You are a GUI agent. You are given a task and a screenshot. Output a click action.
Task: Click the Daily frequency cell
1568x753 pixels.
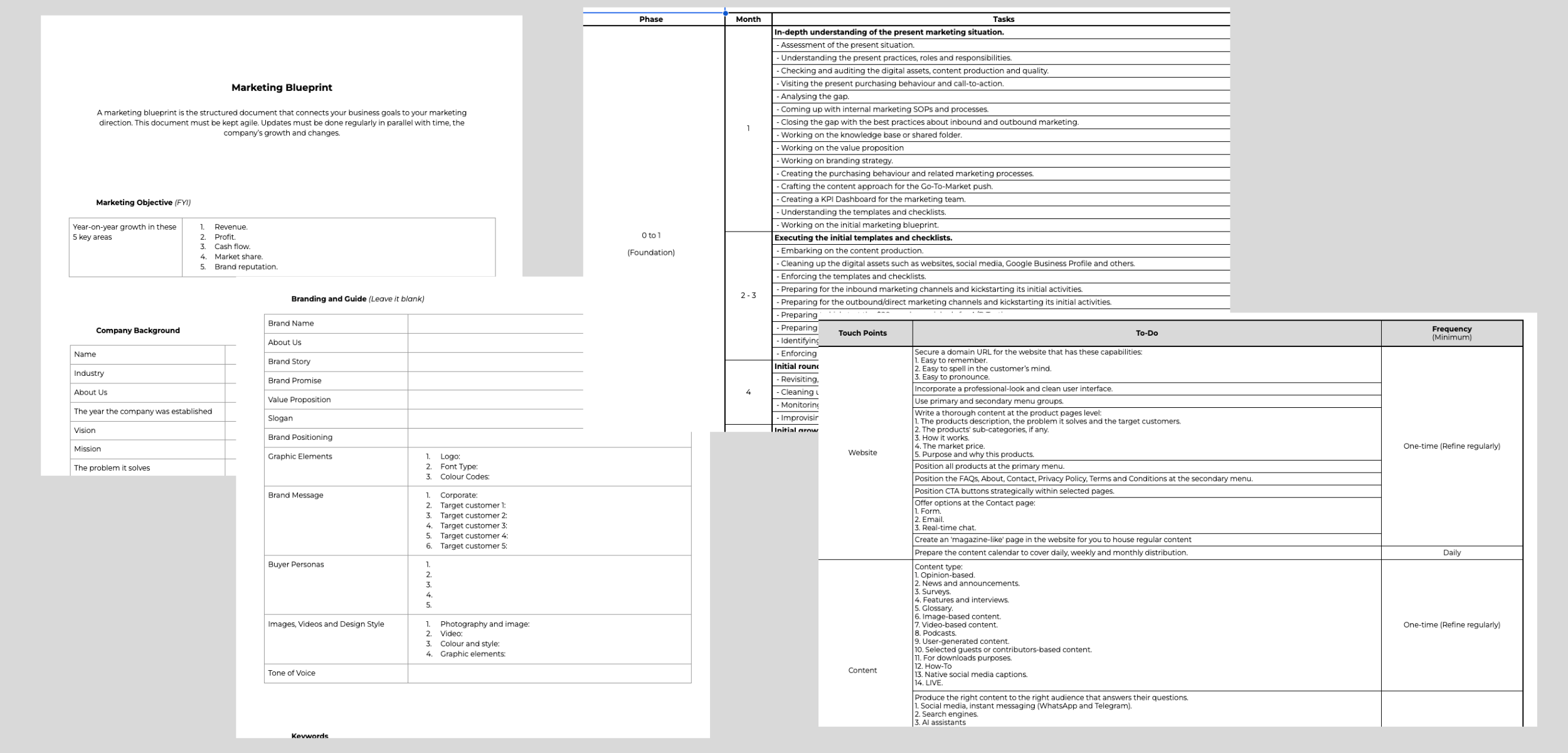tap(1451, 553)
